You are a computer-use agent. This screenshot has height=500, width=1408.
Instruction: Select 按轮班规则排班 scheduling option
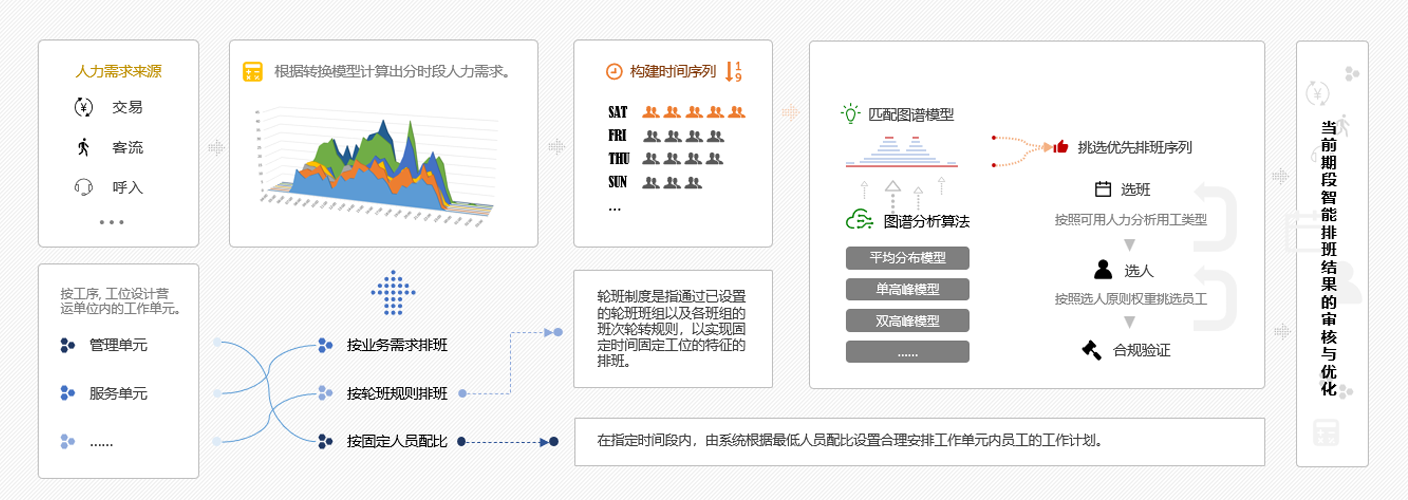click(x=396, y=393)
